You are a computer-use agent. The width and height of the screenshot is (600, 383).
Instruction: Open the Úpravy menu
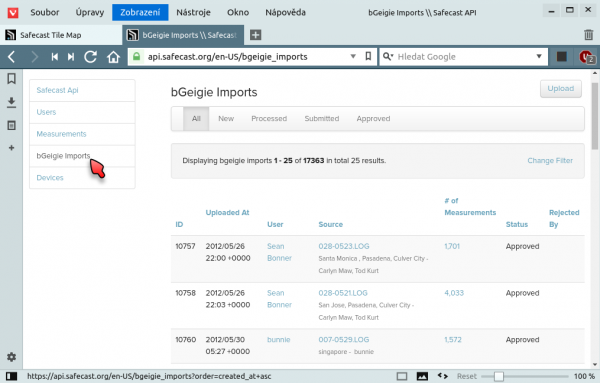click(x=90, y=13)
